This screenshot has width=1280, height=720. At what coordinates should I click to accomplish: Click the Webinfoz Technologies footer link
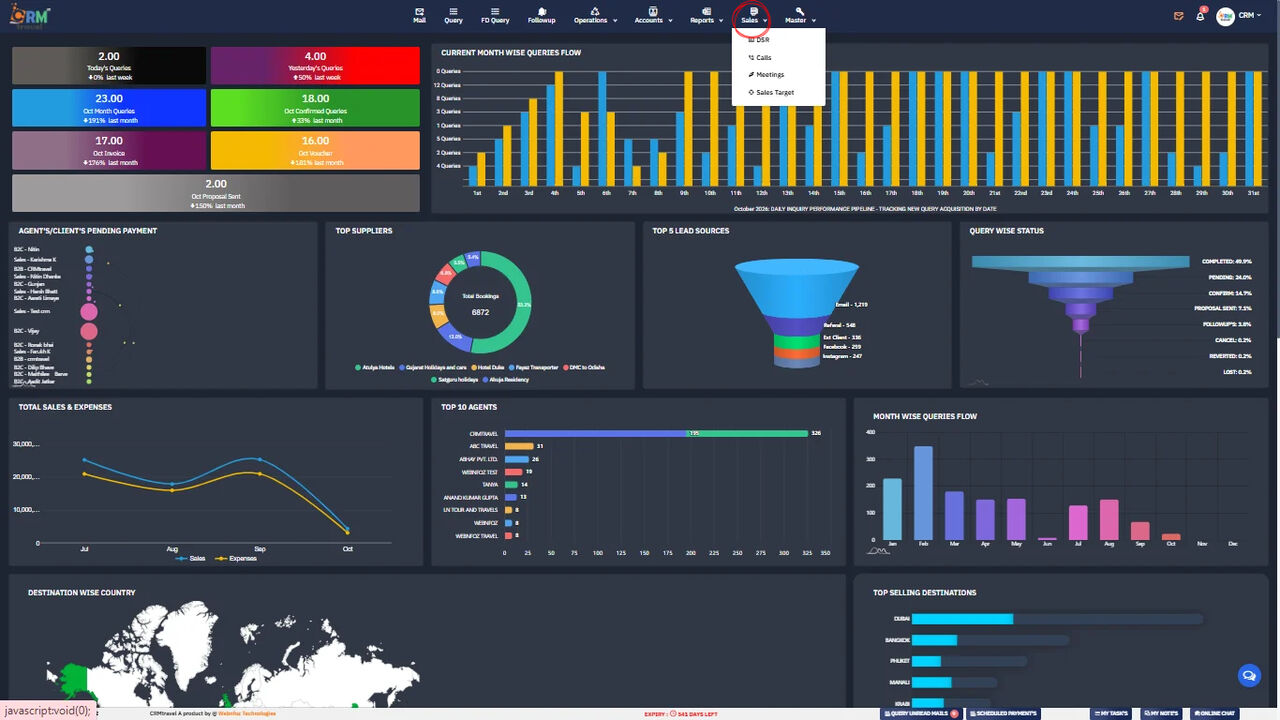[247, 713]
